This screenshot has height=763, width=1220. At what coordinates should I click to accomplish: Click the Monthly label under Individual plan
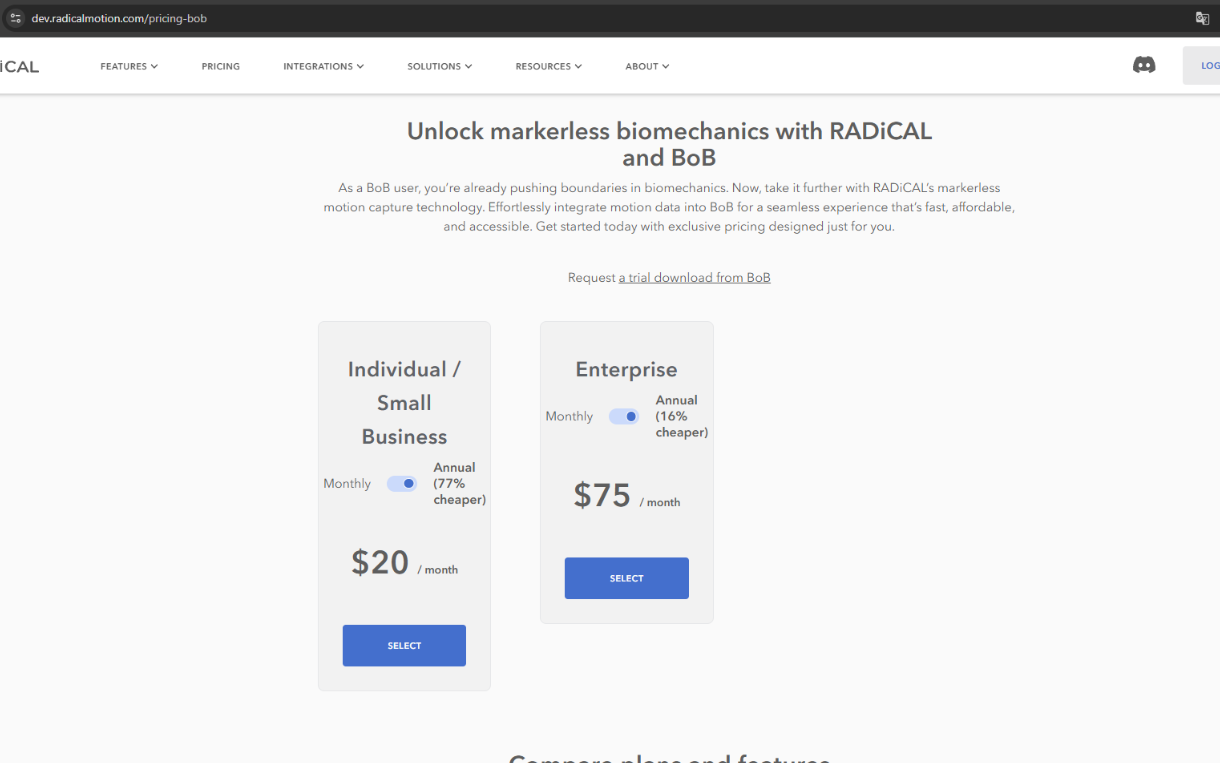click(347, 484)
